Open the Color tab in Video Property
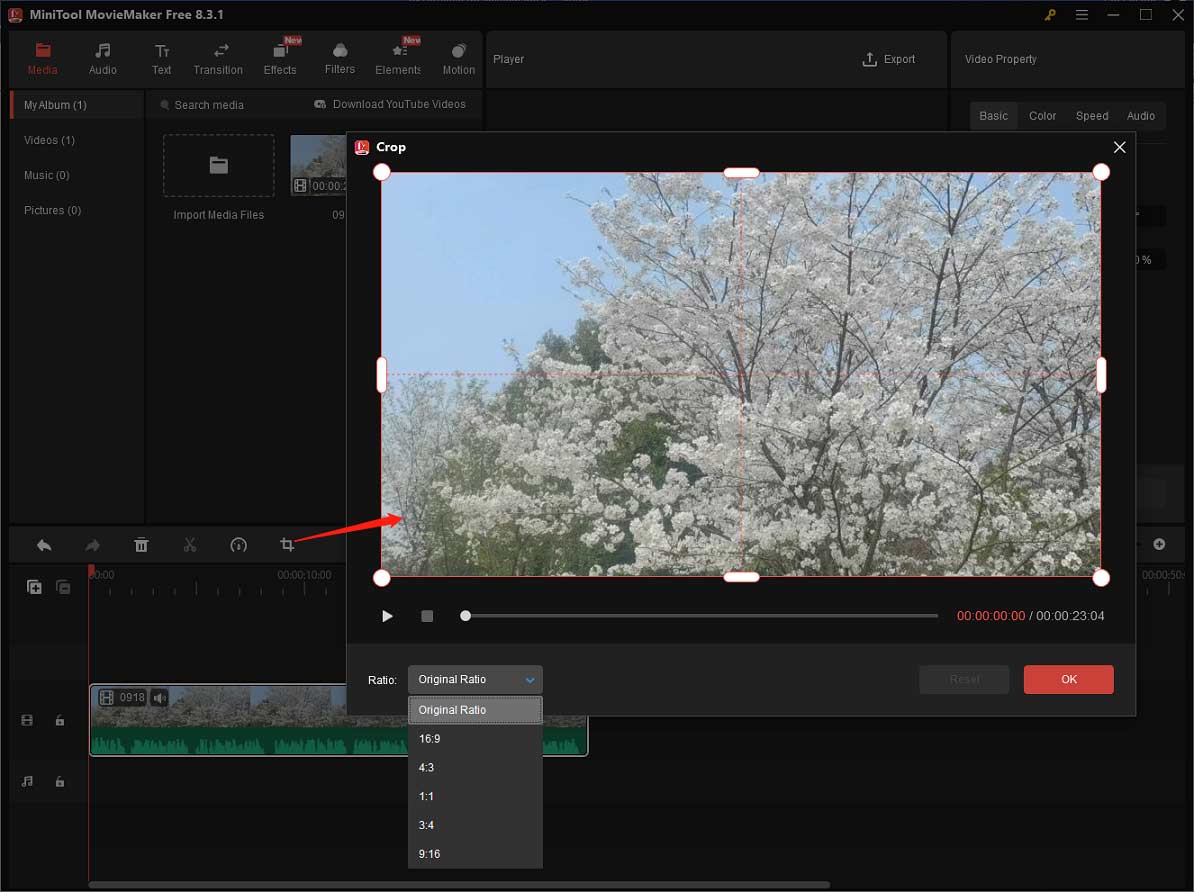 [1042, 116]
